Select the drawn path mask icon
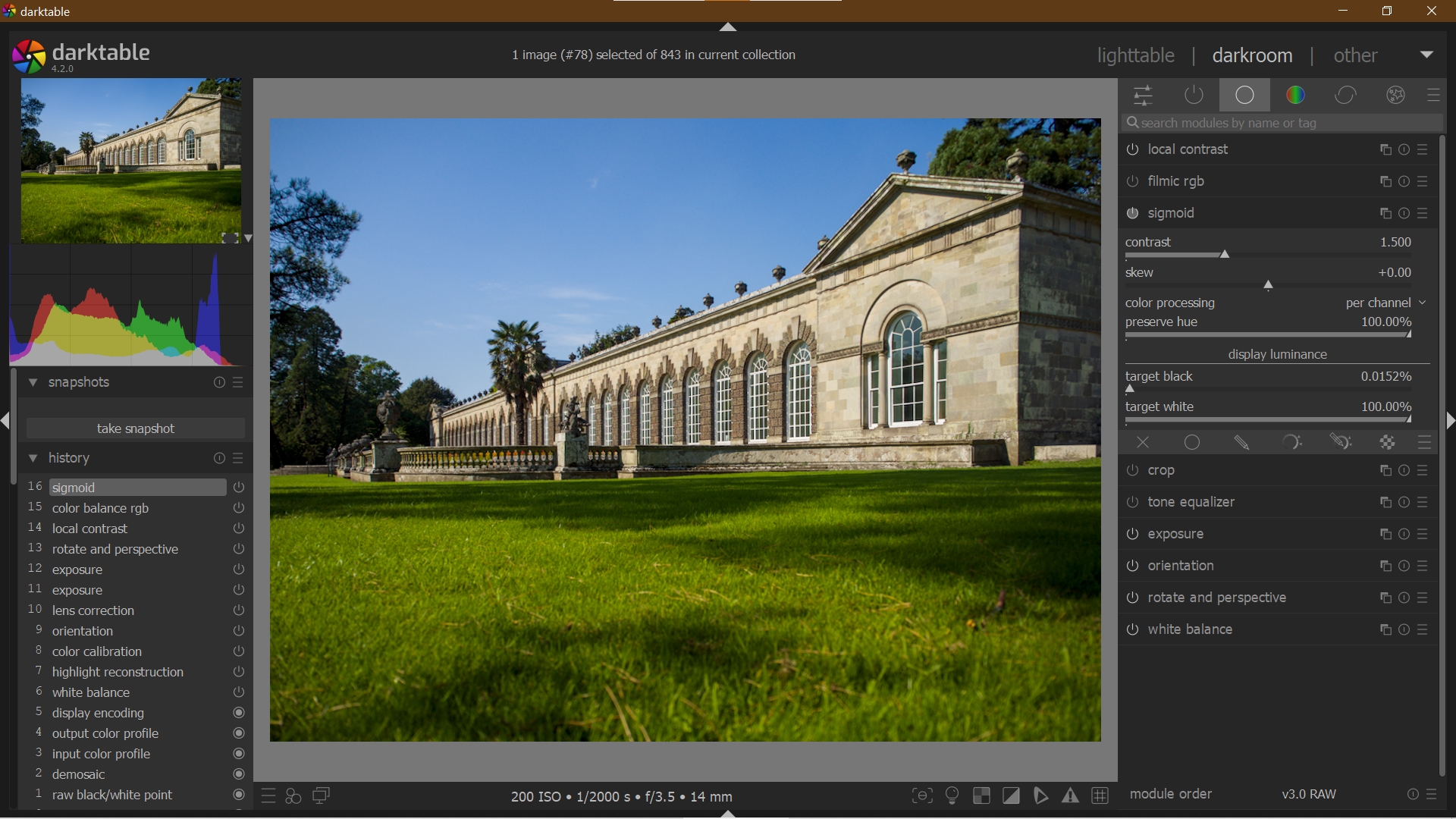1456x819 pixels. coord(1241,443)
